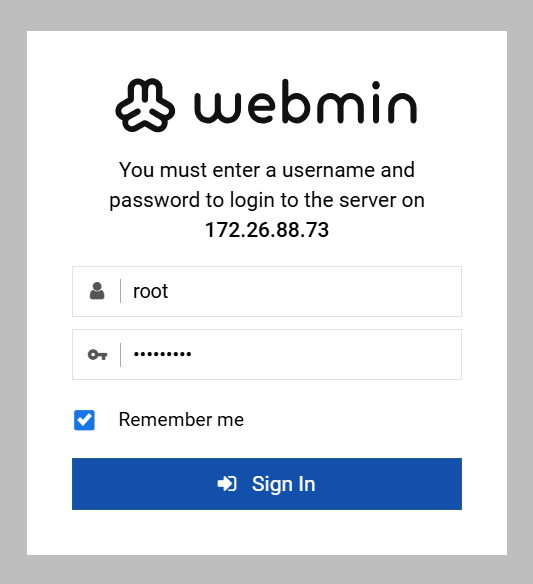The width and height of the screenshot is (533, 584).
Task: Focus the username field containing root
Action: 267,291
